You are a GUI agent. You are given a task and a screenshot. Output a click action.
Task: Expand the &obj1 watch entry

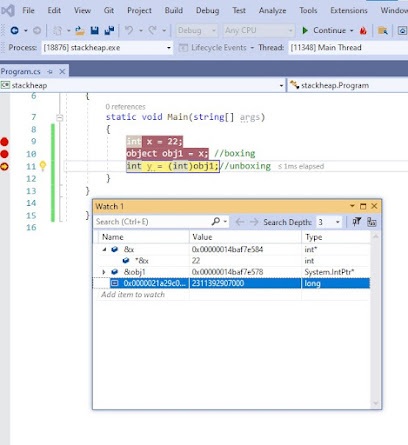pos(104,272)
